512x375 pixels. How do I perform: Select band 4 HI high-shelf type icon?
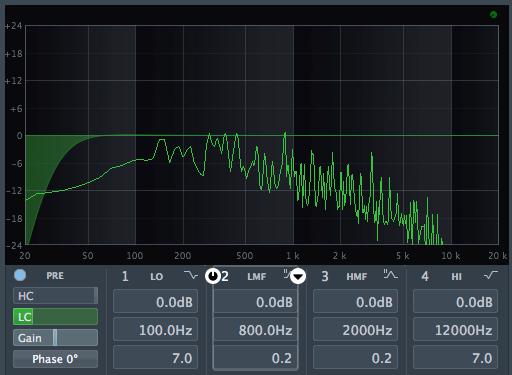click(x=491, y=275)
